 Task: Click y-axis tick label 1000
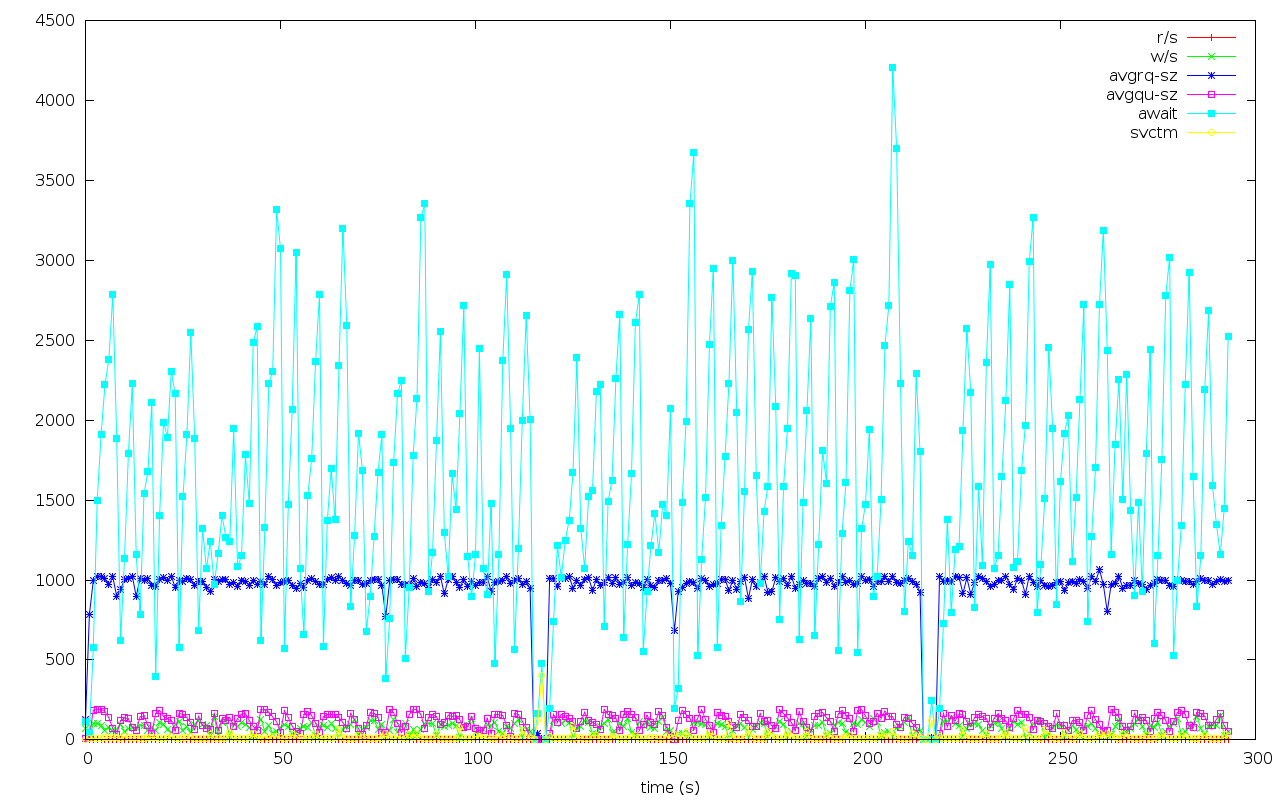(57, 580)
